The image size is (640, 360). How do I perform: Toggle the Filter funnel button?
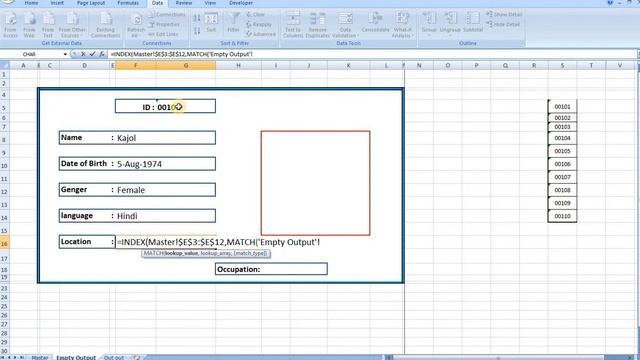233,23
